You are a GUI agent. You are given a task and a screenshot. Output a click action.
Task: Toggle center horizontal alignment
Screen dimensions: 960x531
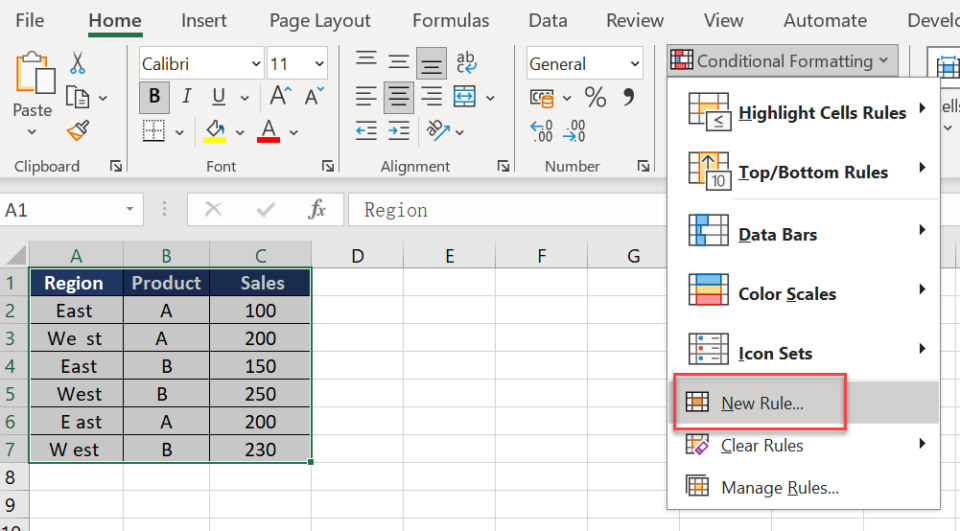pos(399,97)
